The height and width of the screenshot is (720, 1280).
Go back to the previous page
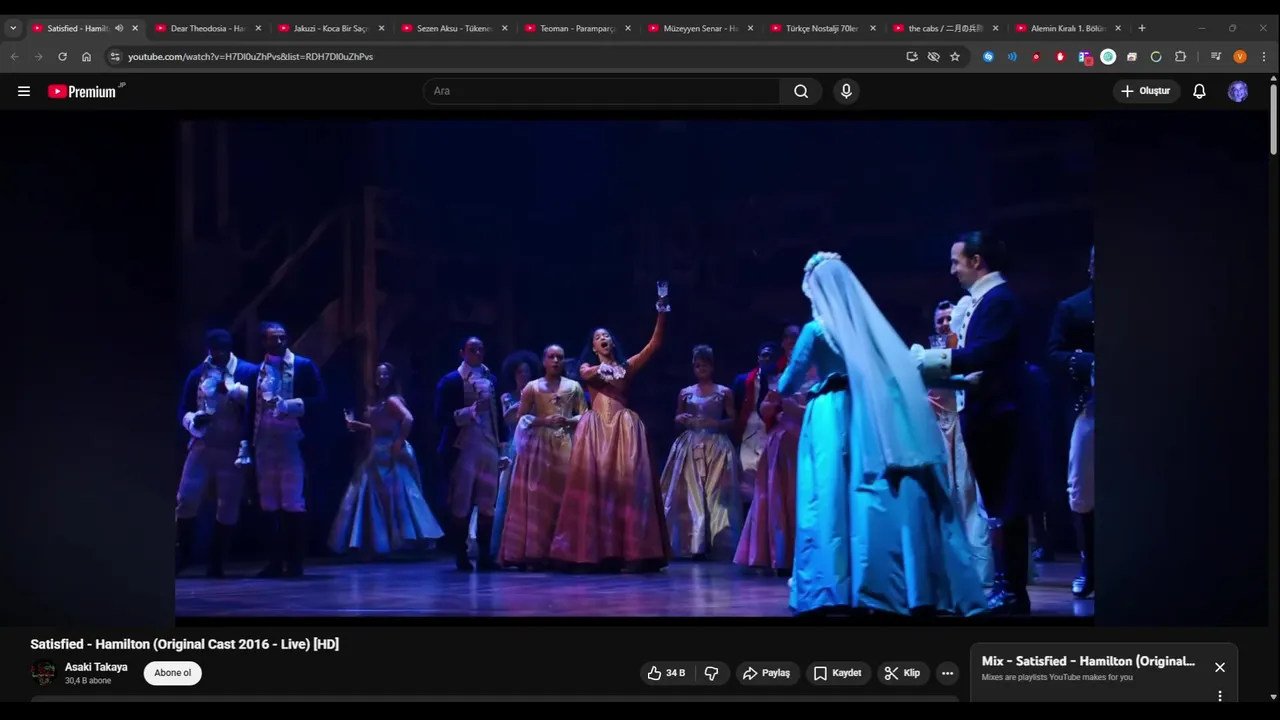coord(14,57)
